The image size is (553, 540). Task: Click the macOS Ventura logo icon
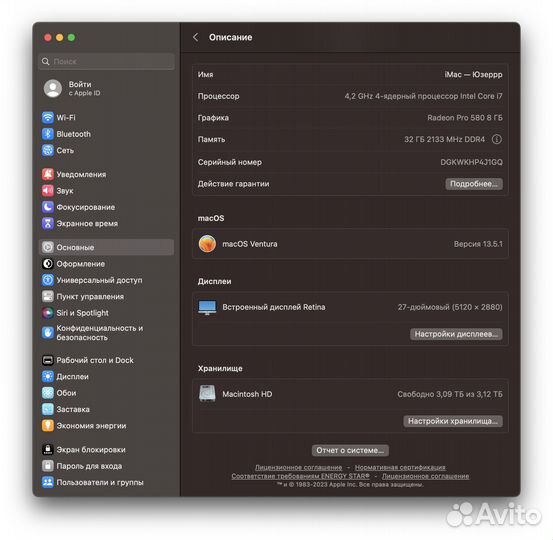[207, 244]
